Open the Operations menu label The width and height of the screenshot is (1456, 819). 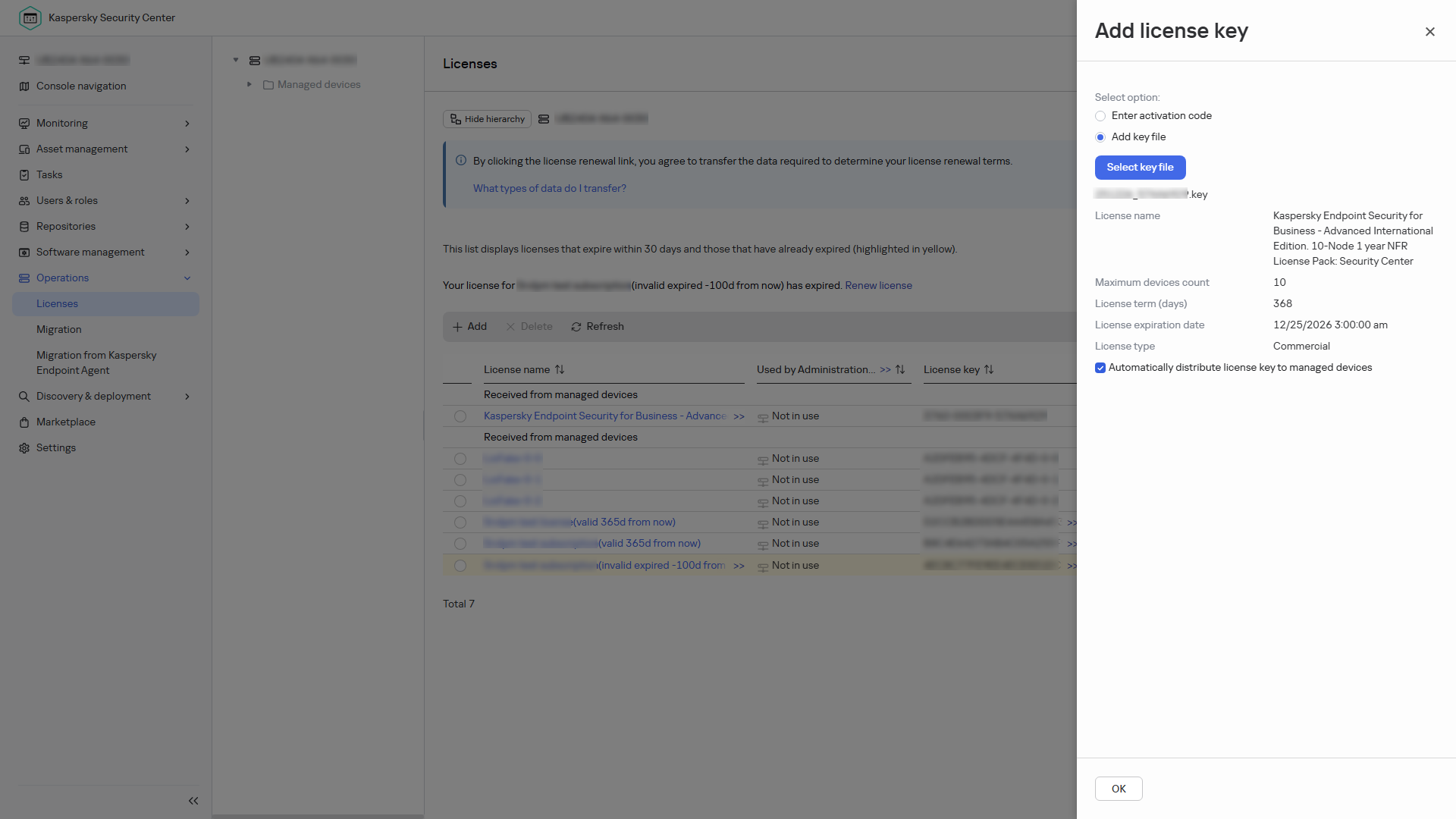coord(63,278)
